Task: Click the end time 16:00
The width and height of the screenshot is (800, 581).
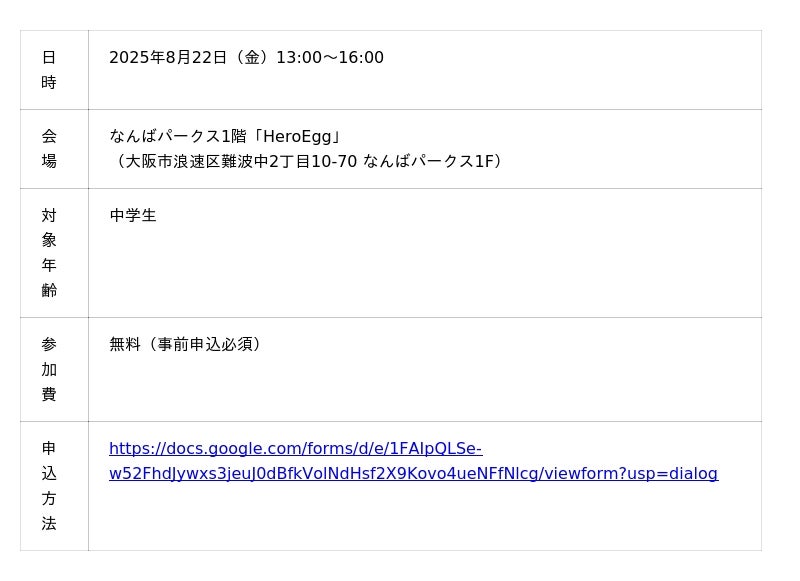Action: 361,58
